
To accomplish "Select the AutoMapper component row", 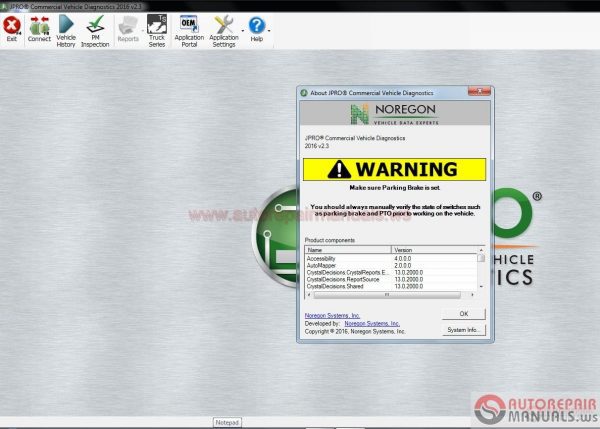I will pyautogui.click(x=391, y=266).
